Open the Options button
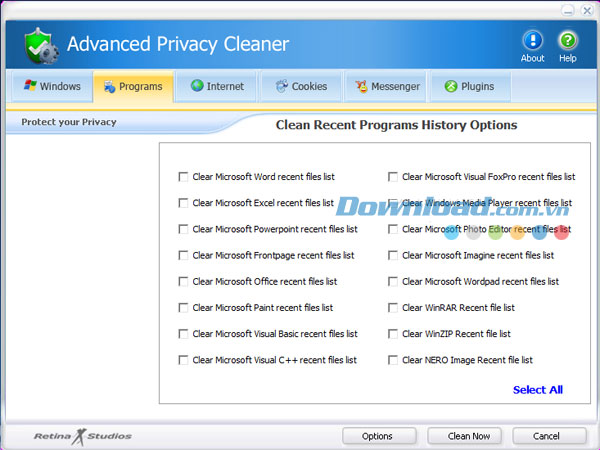Viewport: 600px width, 450px height. click(x=379, y=436)
